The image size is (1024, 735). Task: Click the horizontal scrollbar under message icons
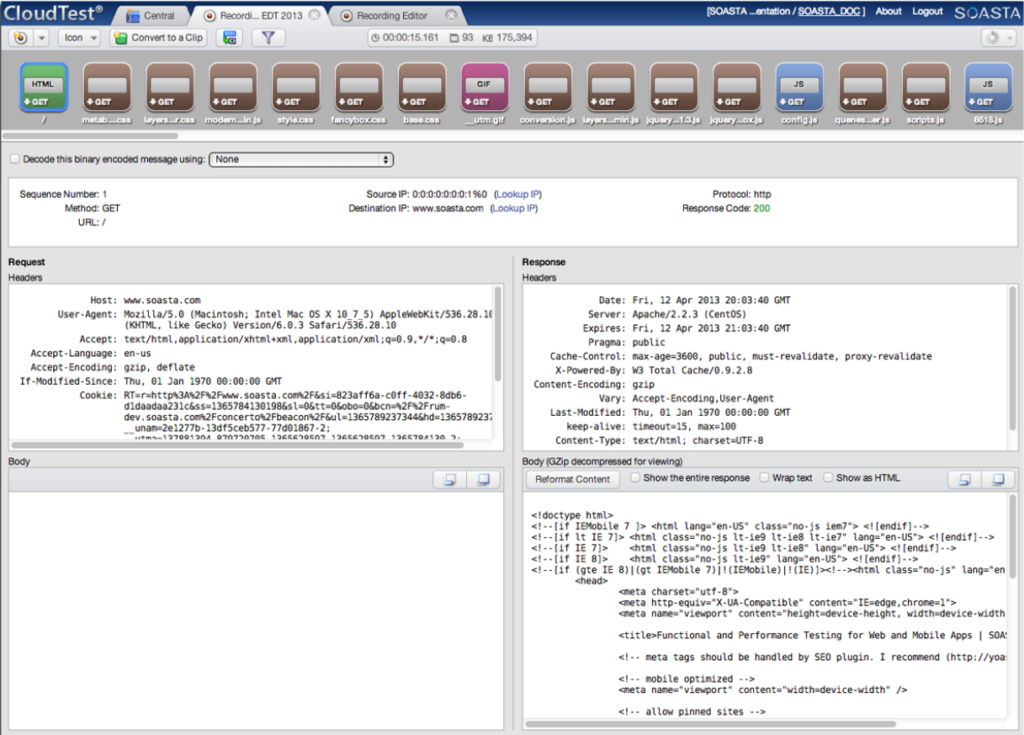click(x=90, y=134)
